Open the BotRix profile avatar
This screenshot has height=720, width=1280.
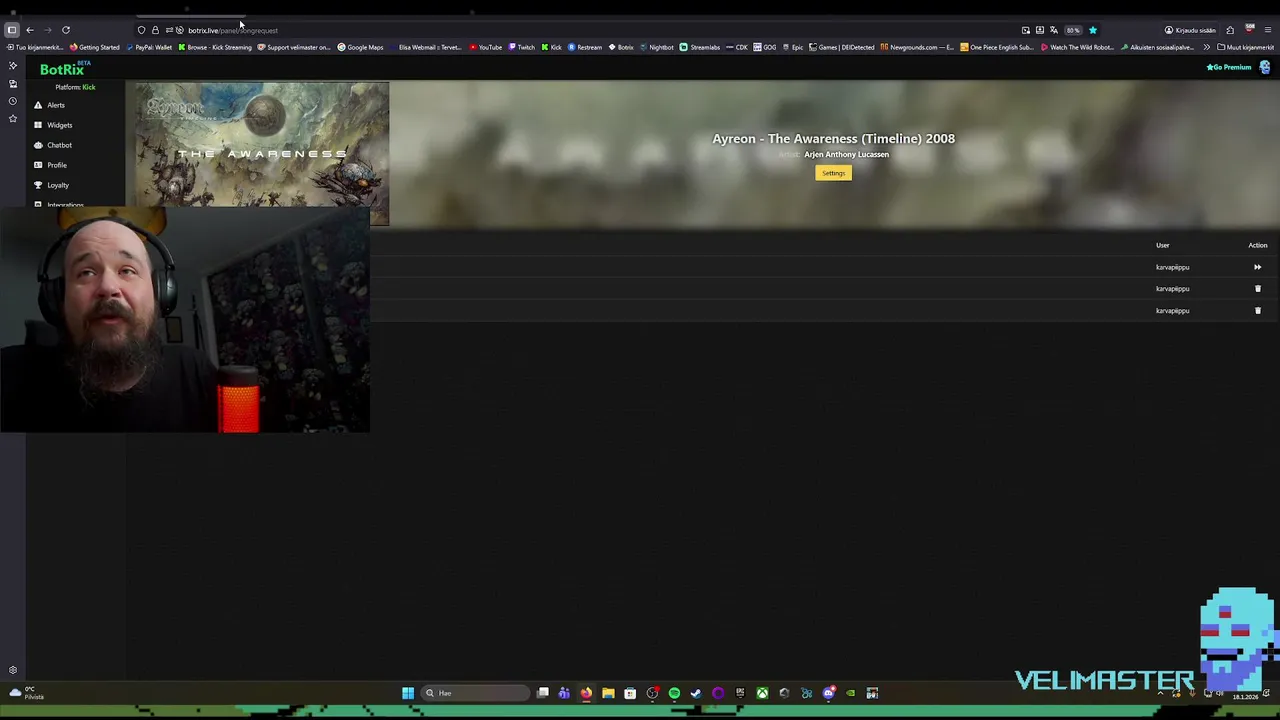coord(1265,67)
